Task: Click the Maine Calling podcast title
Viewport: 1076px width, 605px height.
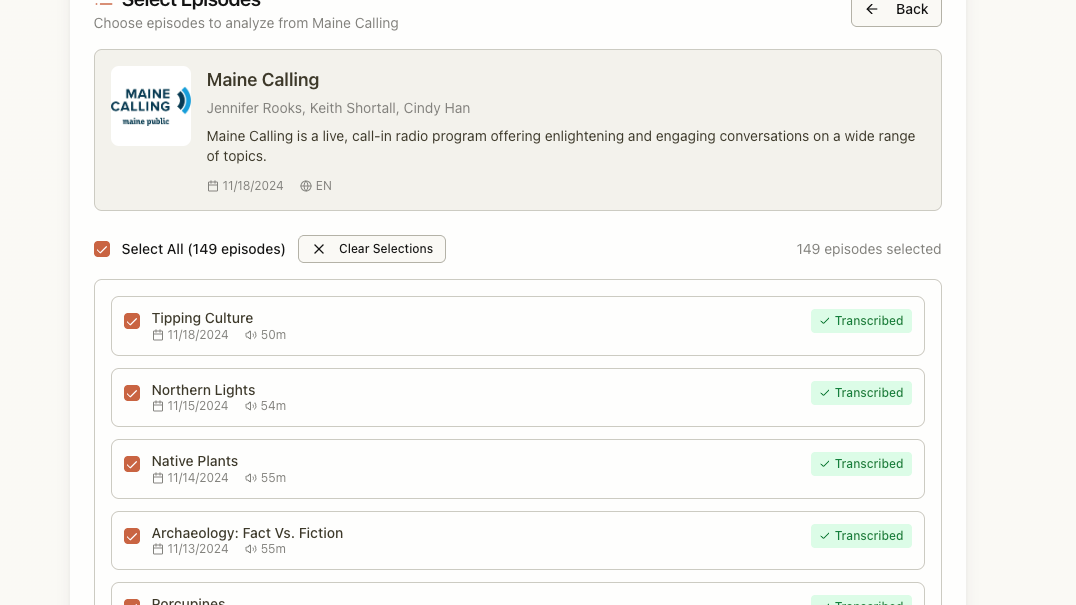Action: (x=263, y=80)
